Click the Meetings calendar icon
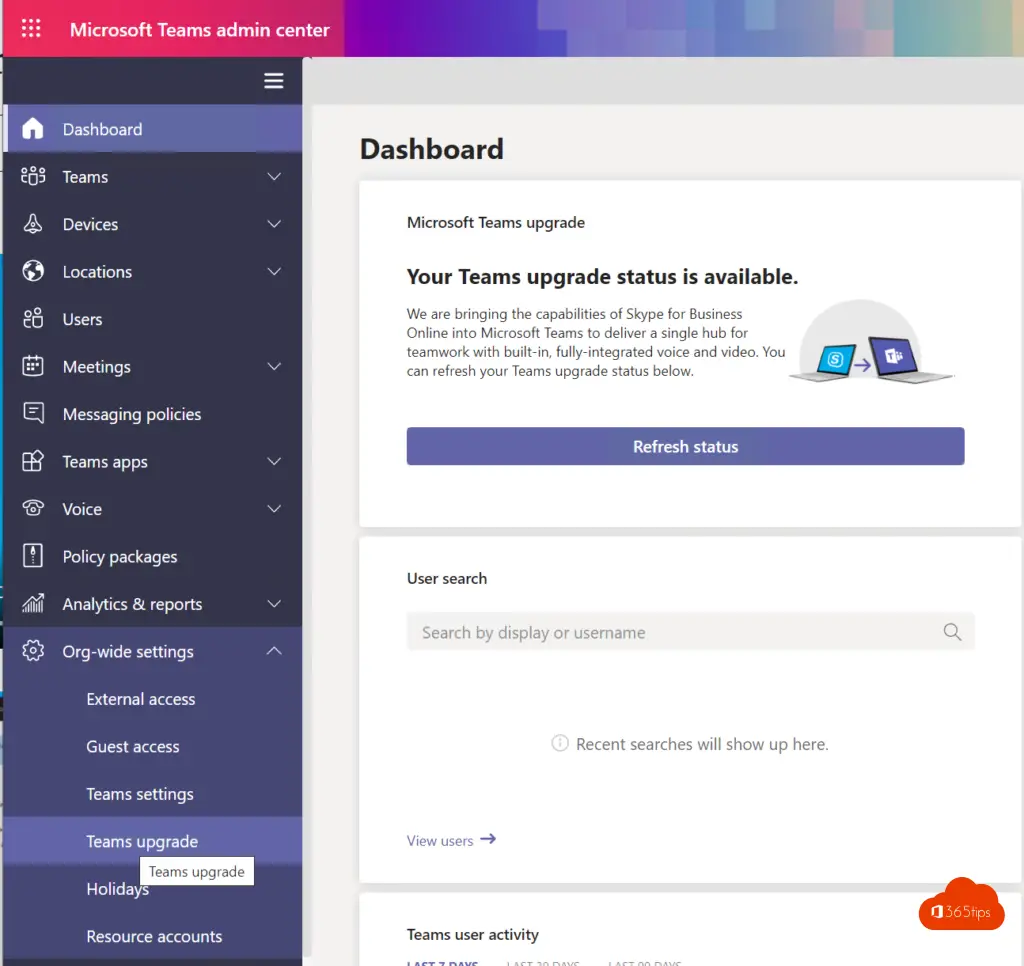1024x966 pixels. coord(33,366)
